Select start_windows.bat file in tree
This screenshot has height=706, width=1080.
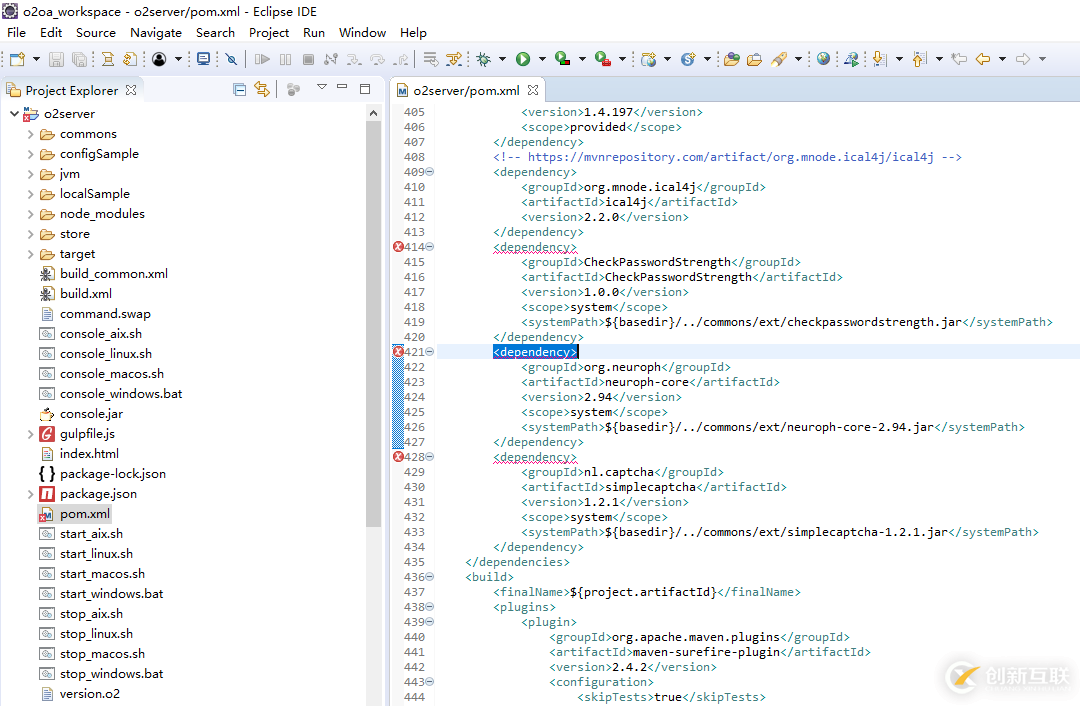[111, 594]
